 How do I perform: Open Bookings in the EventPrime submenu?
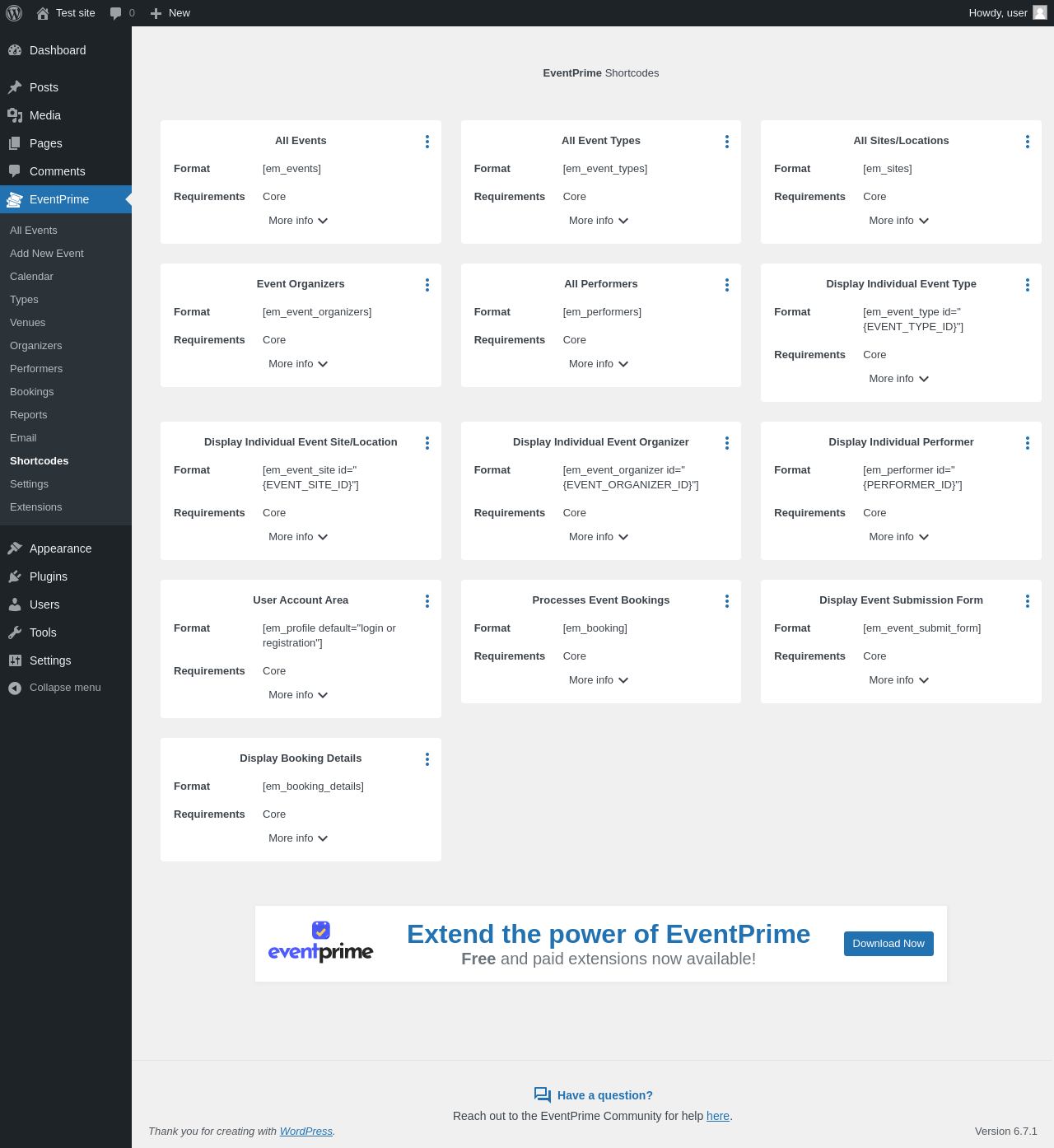pos(66,392)
